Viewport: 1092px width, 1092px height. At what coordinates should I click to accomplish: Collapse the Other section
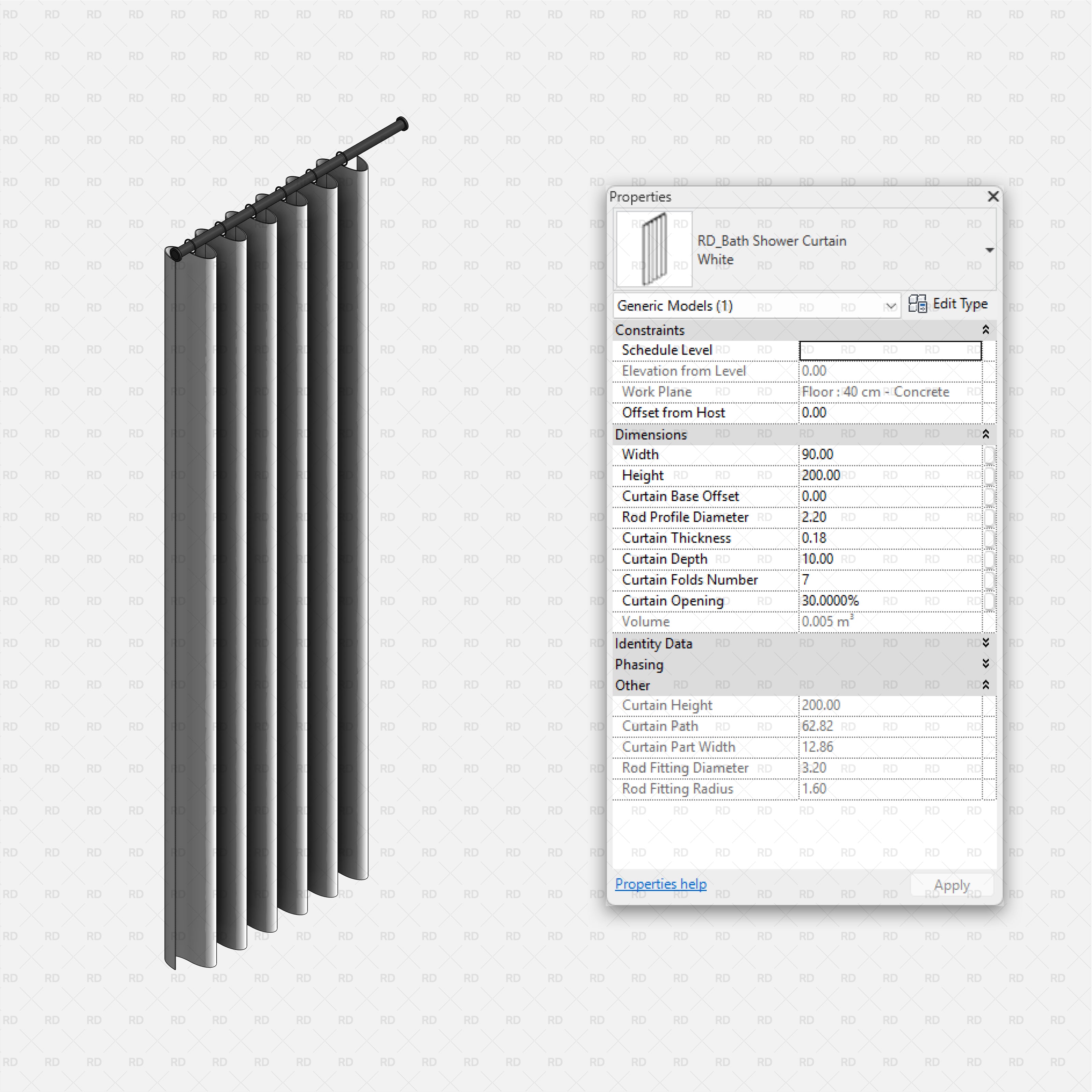tap(985, 685)
